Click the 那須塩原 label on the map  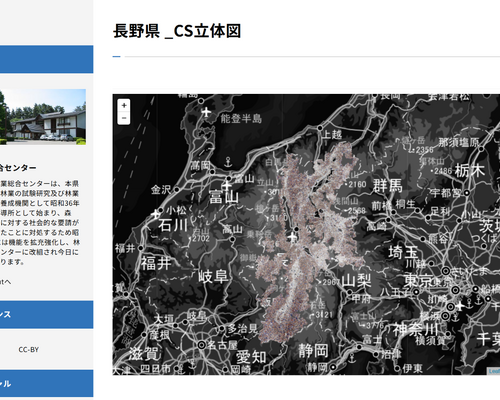point(459,142)
